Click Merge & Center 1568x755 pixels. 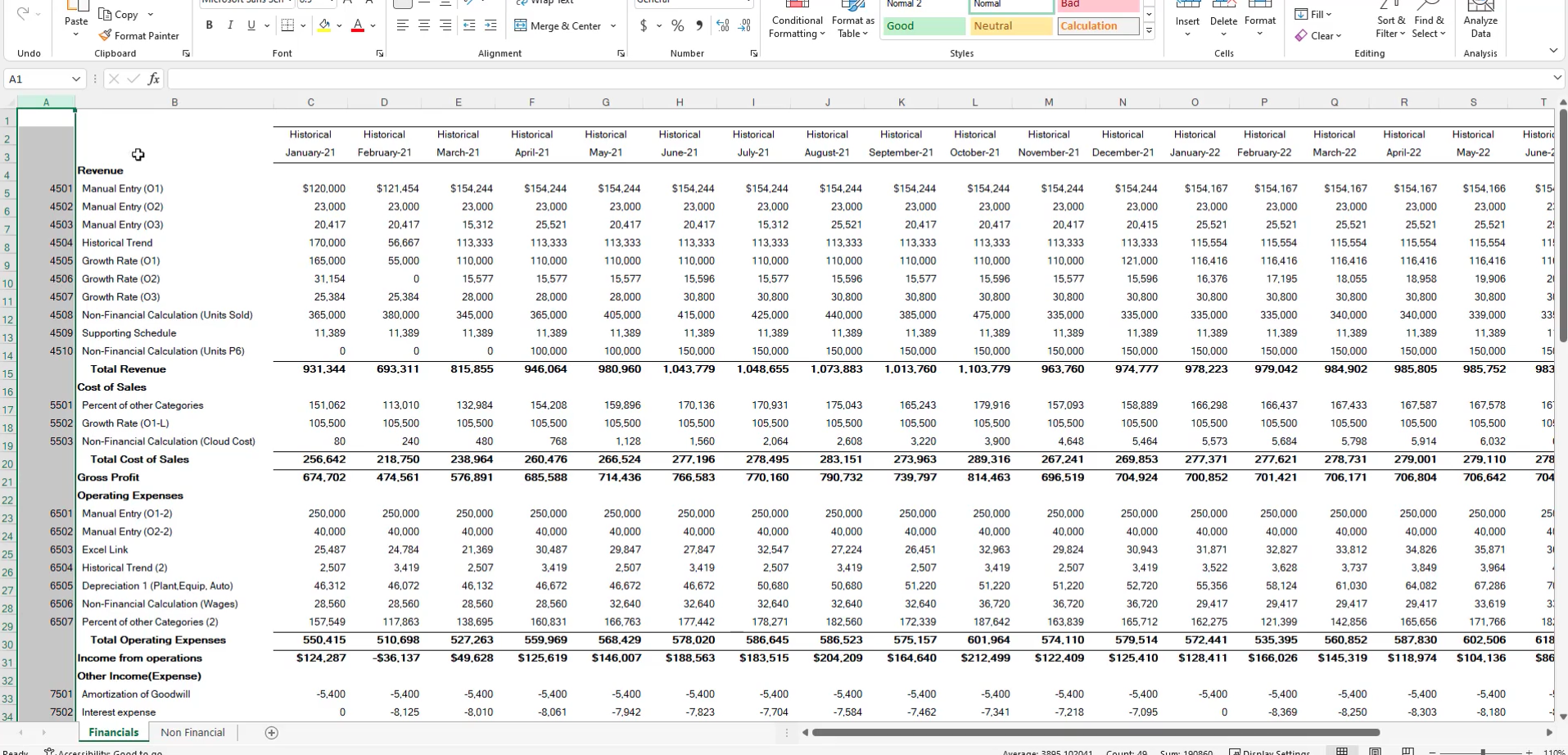(558, 25)
